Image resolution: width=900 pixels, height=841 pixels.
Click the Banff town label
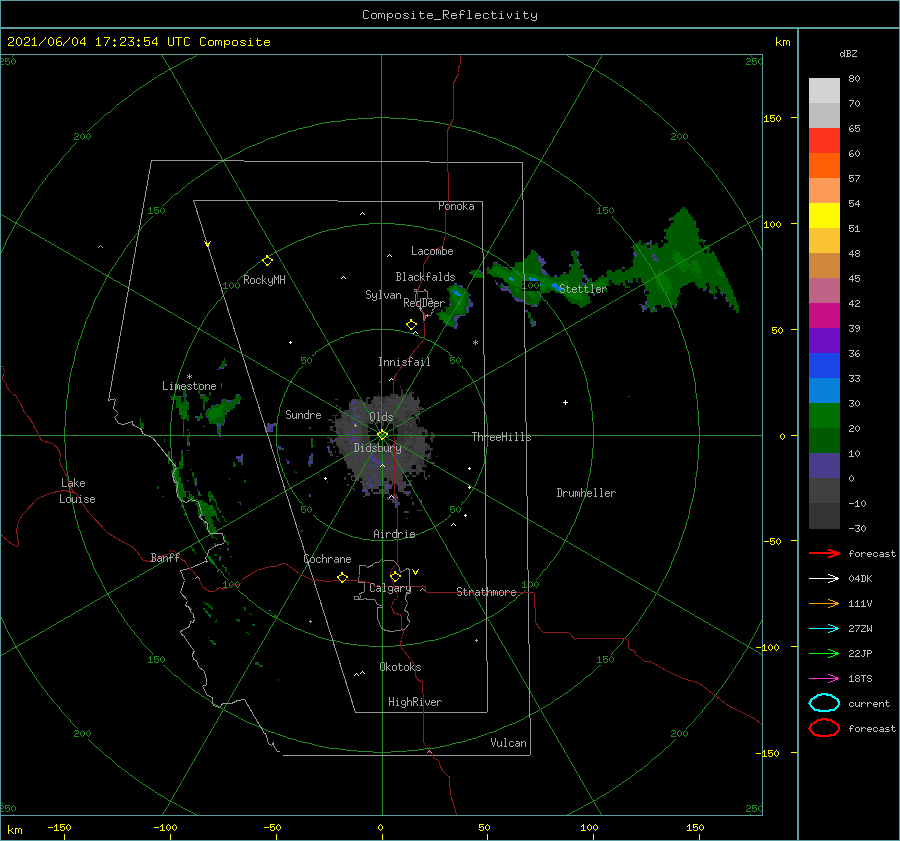[165, 558]
